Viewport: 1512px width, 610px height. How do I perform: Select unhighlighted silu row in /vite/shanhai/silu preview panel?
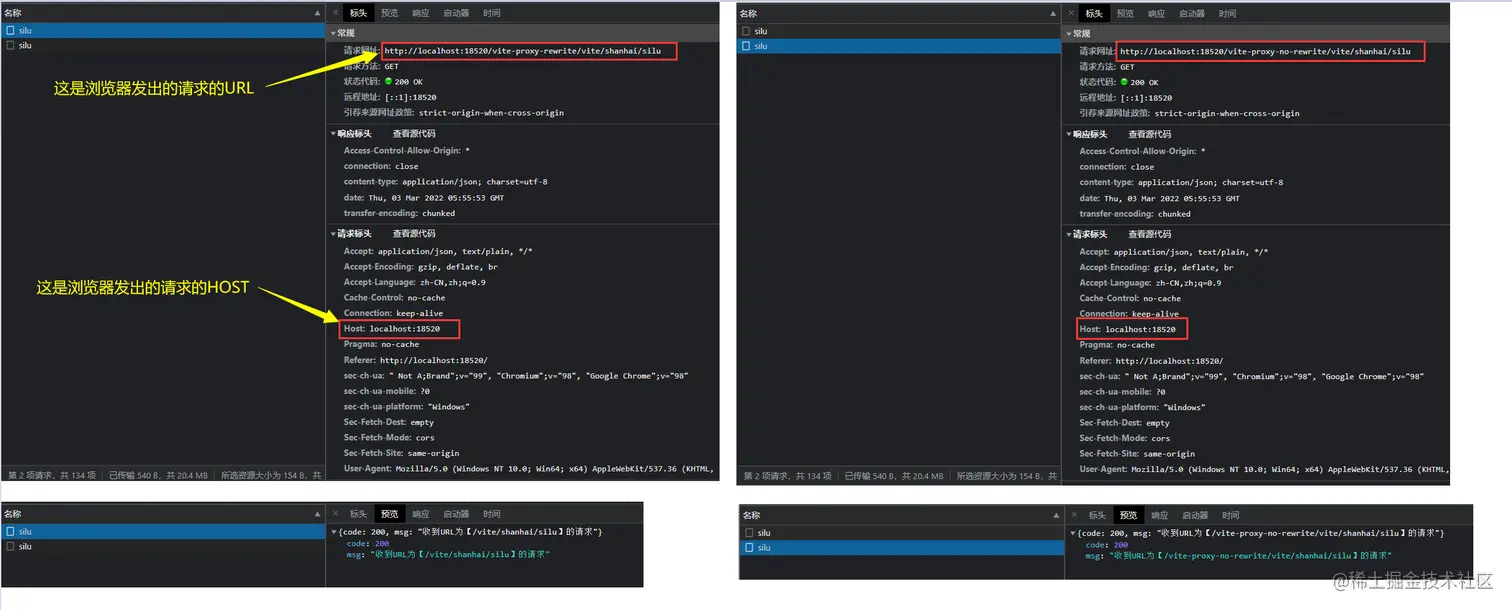(x=163, y=546)
